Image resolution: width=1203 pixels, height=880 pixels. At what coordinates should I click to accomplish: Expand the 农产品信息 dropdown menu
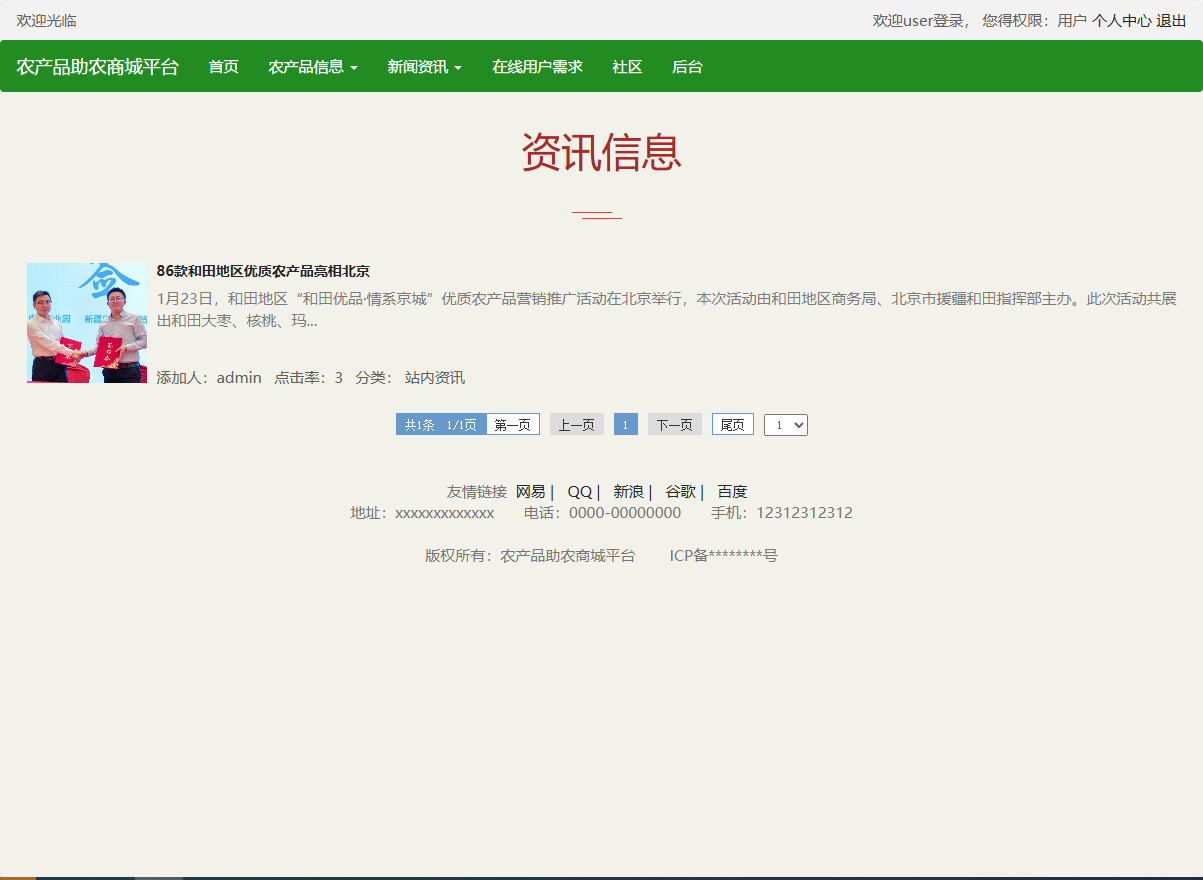point(313,66)
